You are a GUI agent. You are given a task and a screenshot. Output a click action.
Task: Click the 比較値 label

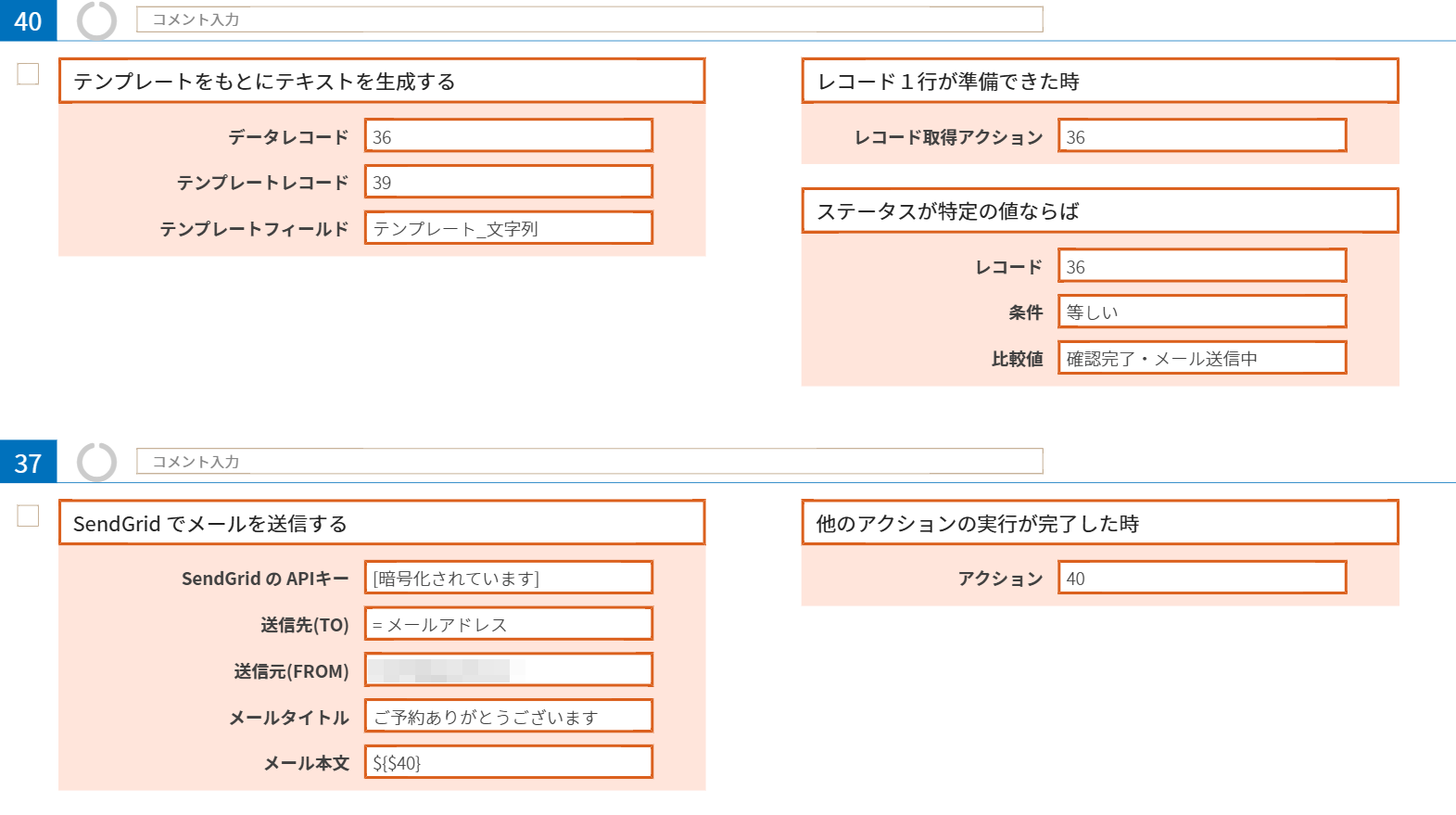click(x=1018, y=359)
